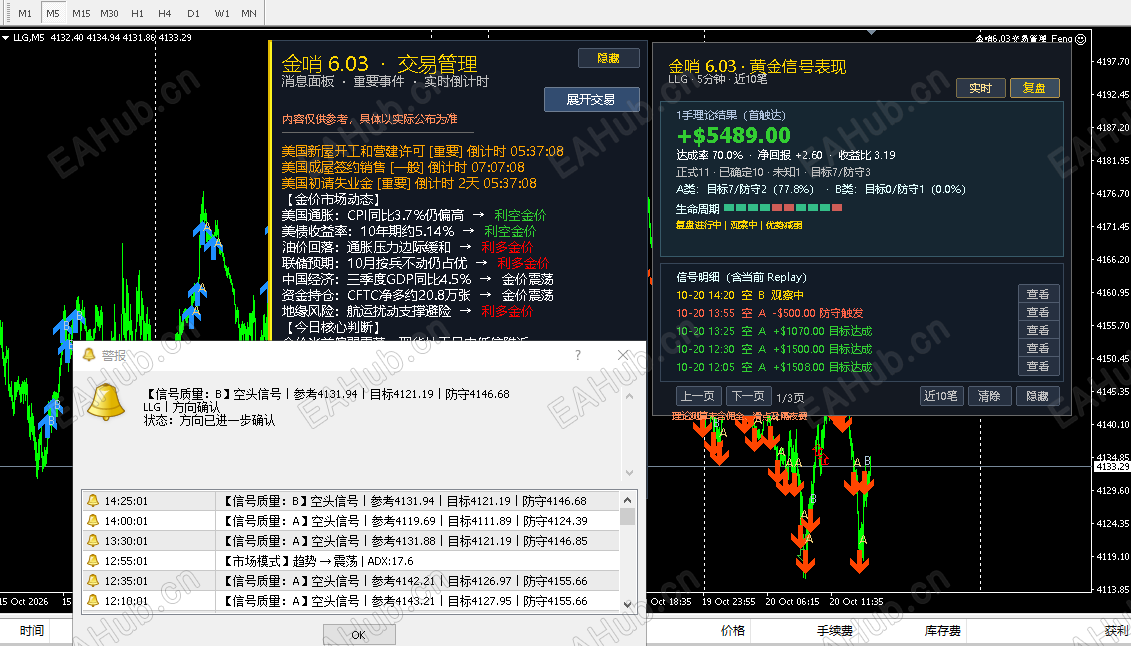Click bell icon of the 12:55:01 row
The width and height of the screenshot is (1131, 646).
(x=93, y=560)
